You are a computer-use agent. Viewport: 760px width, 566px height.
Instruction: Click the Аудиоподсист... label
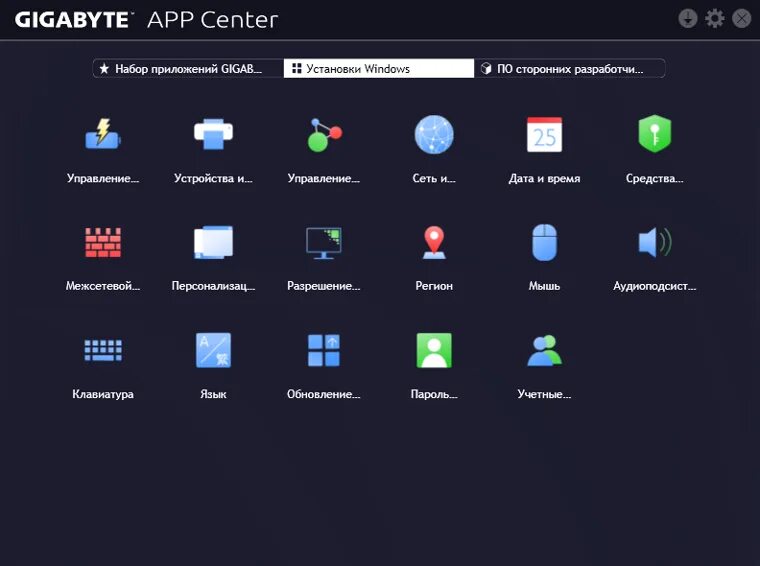click(x=654, y=286)
